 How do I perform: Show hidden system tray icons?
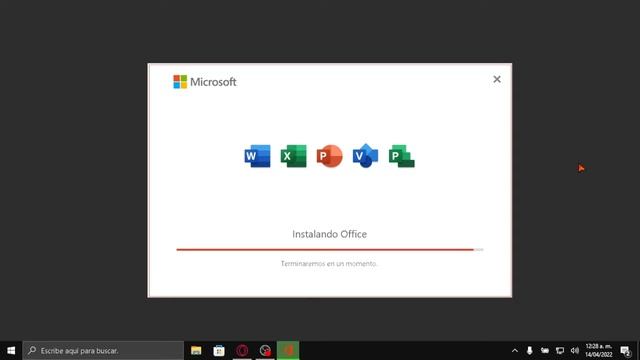coord(515,351)
